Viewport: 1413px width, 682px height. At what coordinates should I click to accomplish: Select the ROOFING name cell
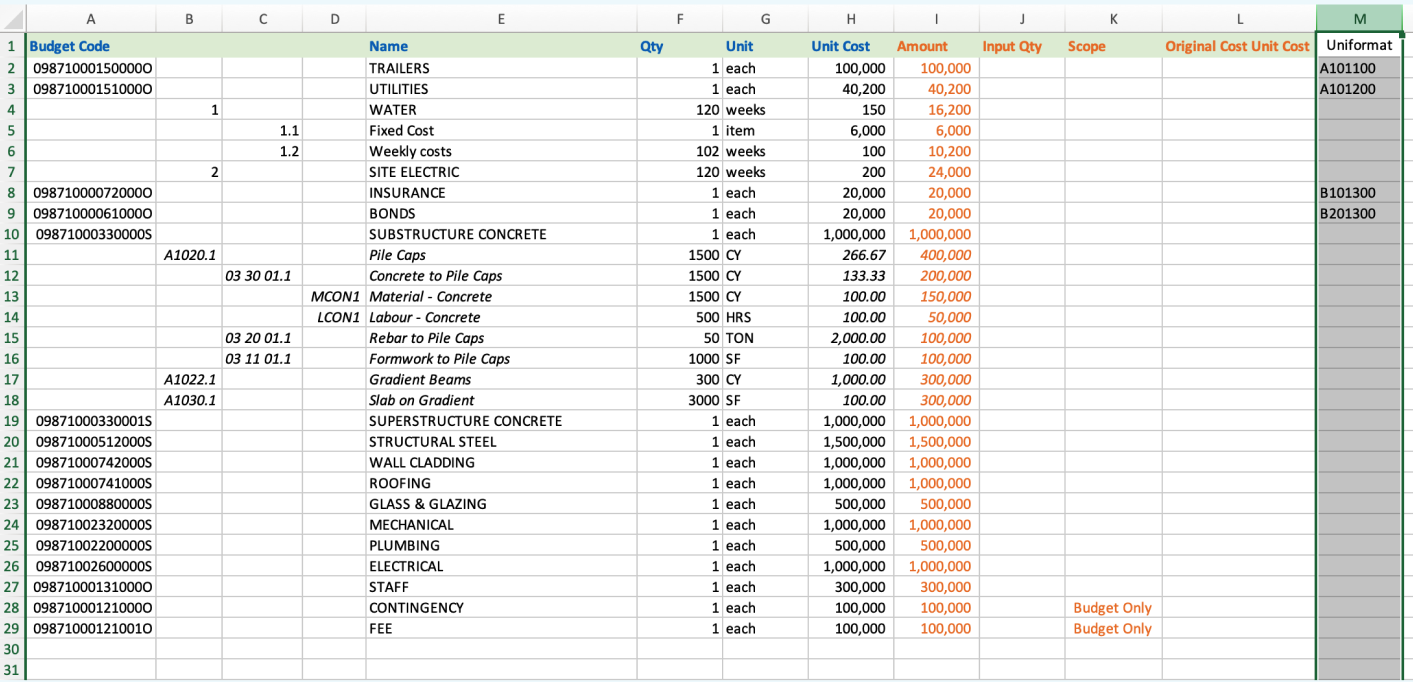(x=501, y=484)
